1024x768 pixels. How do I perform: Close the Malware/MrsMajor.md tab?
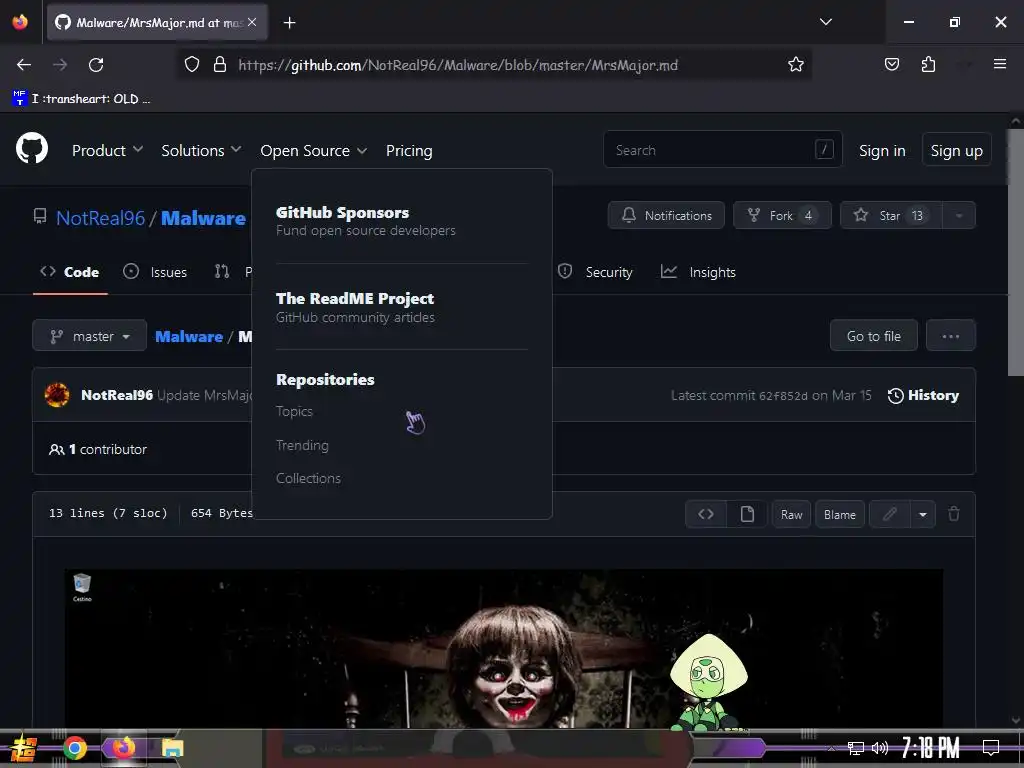coord(252,22)
